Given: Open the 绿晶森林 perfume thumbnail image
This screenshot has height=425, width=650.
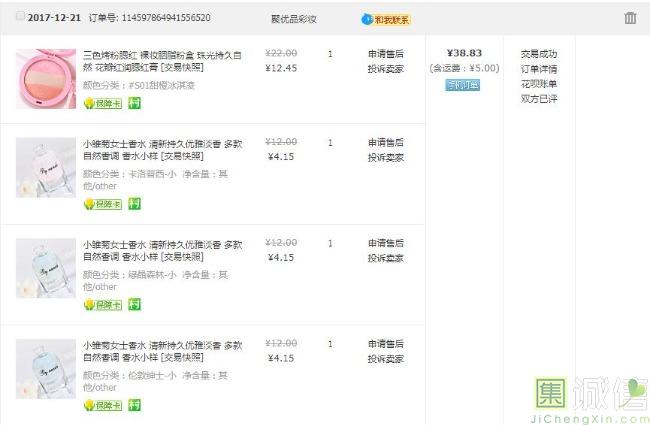Looking at the screenshot, I should (46, 267).
